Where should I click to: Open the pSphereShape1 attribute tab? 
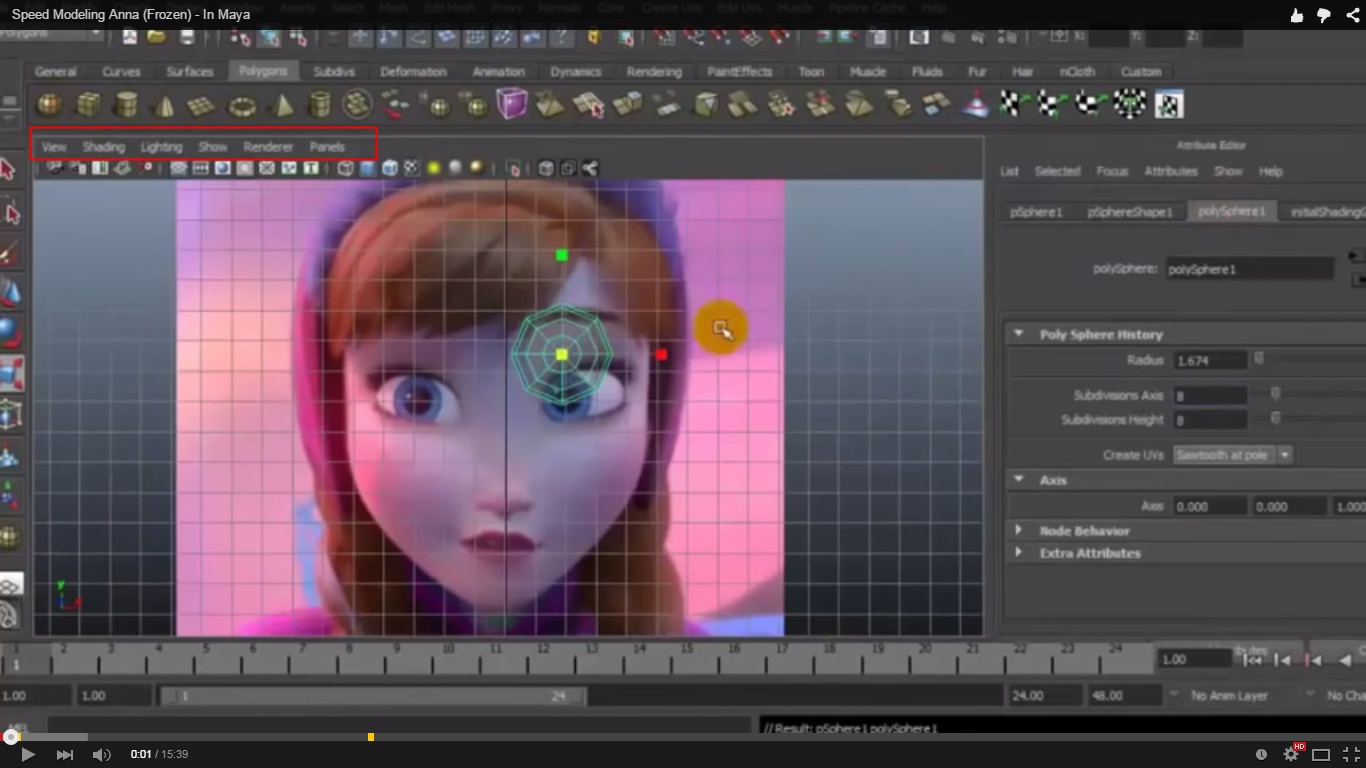click(x=1130, y=212)
